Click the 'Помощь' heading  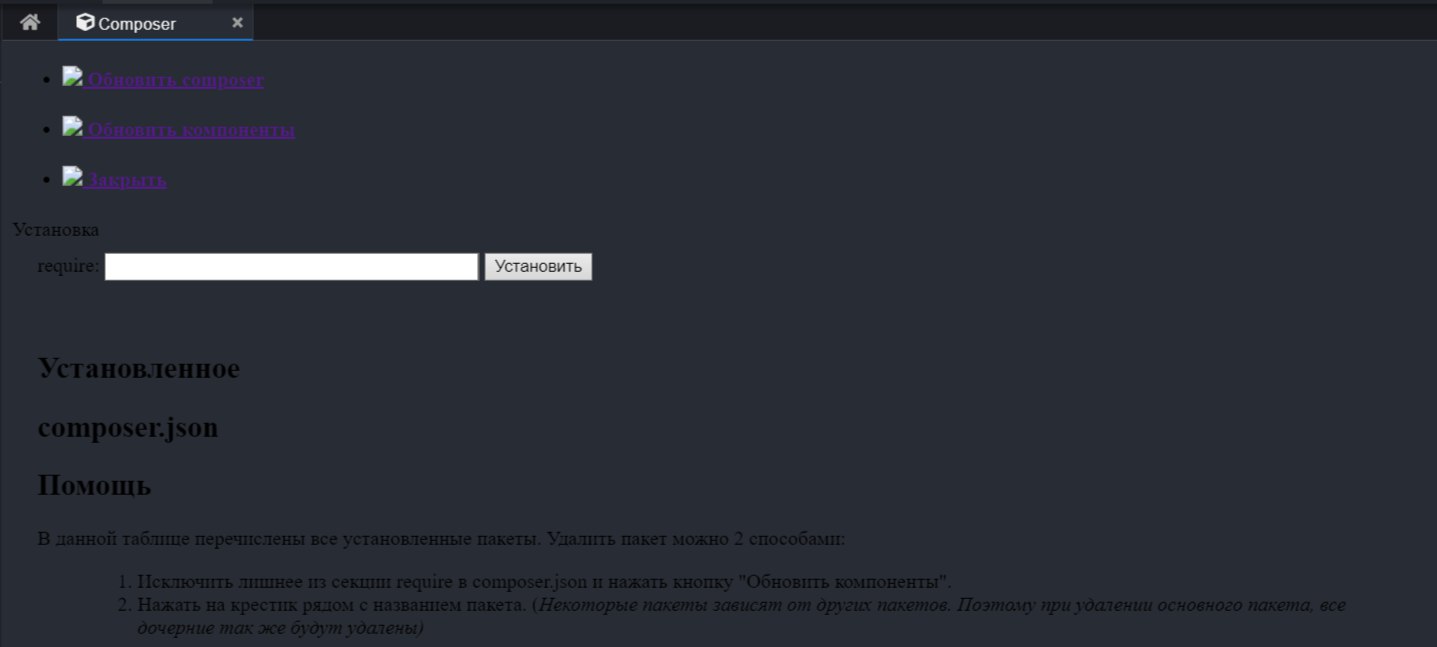click(x=94, y=486)
